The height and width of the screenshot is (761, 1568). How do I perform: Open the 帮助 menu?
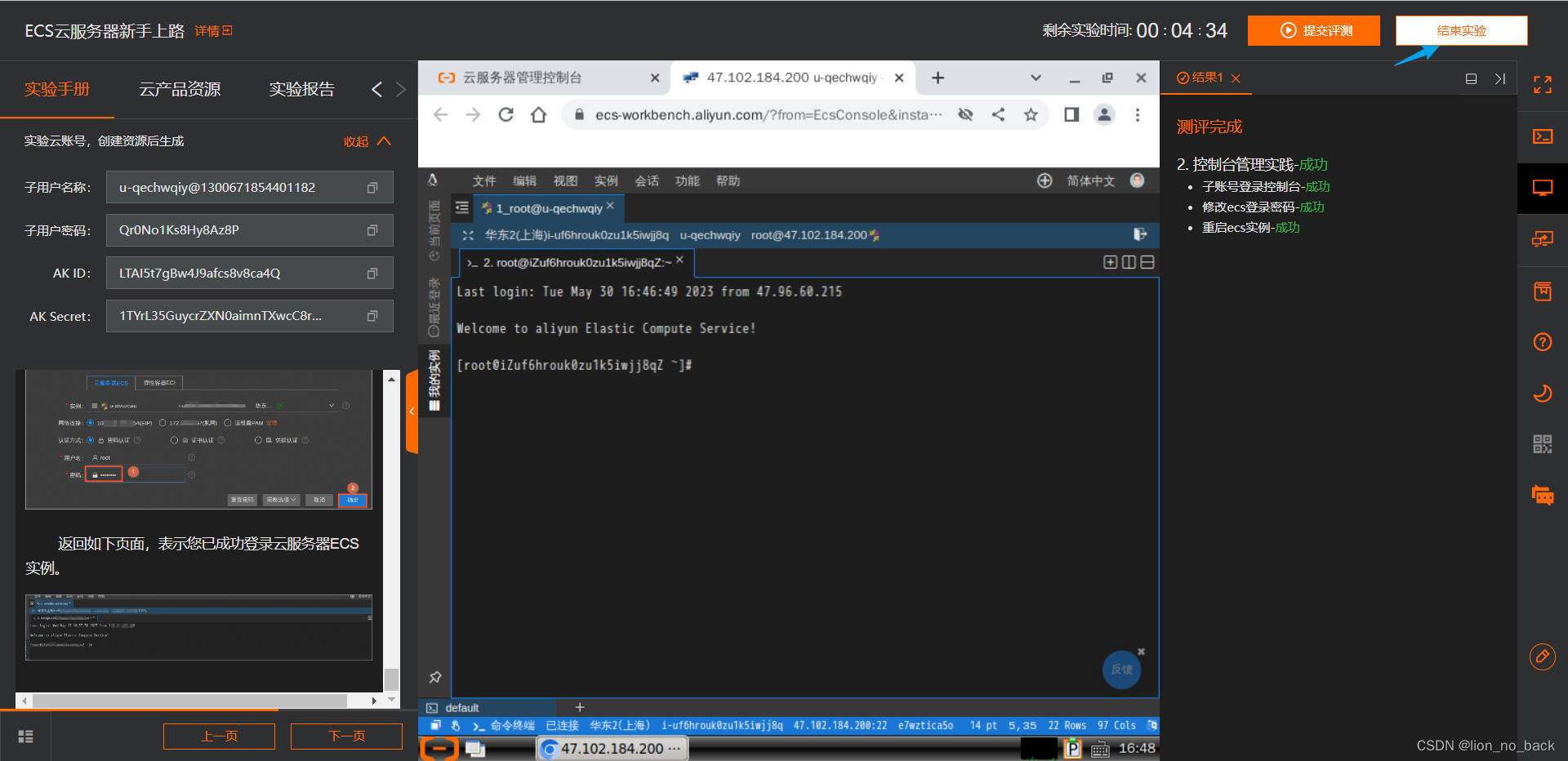click(728, 180)
